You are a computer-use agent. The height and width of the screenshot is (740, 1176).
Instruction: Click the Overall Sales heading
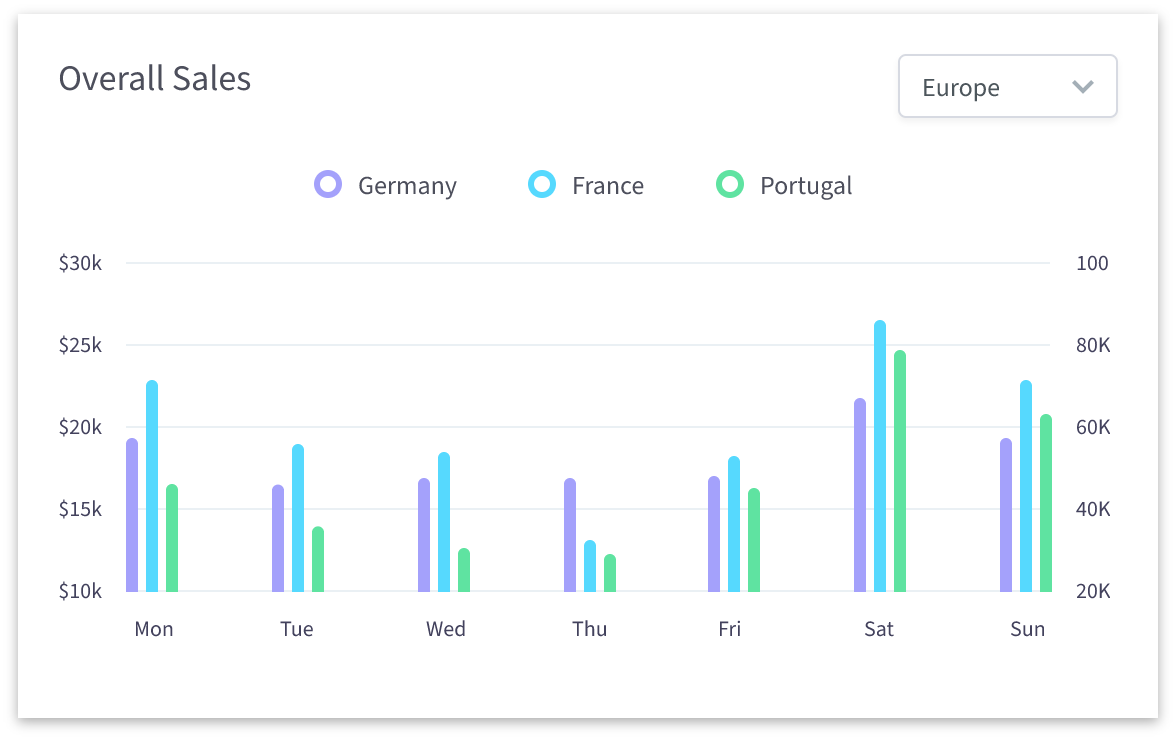click(155, 78)
